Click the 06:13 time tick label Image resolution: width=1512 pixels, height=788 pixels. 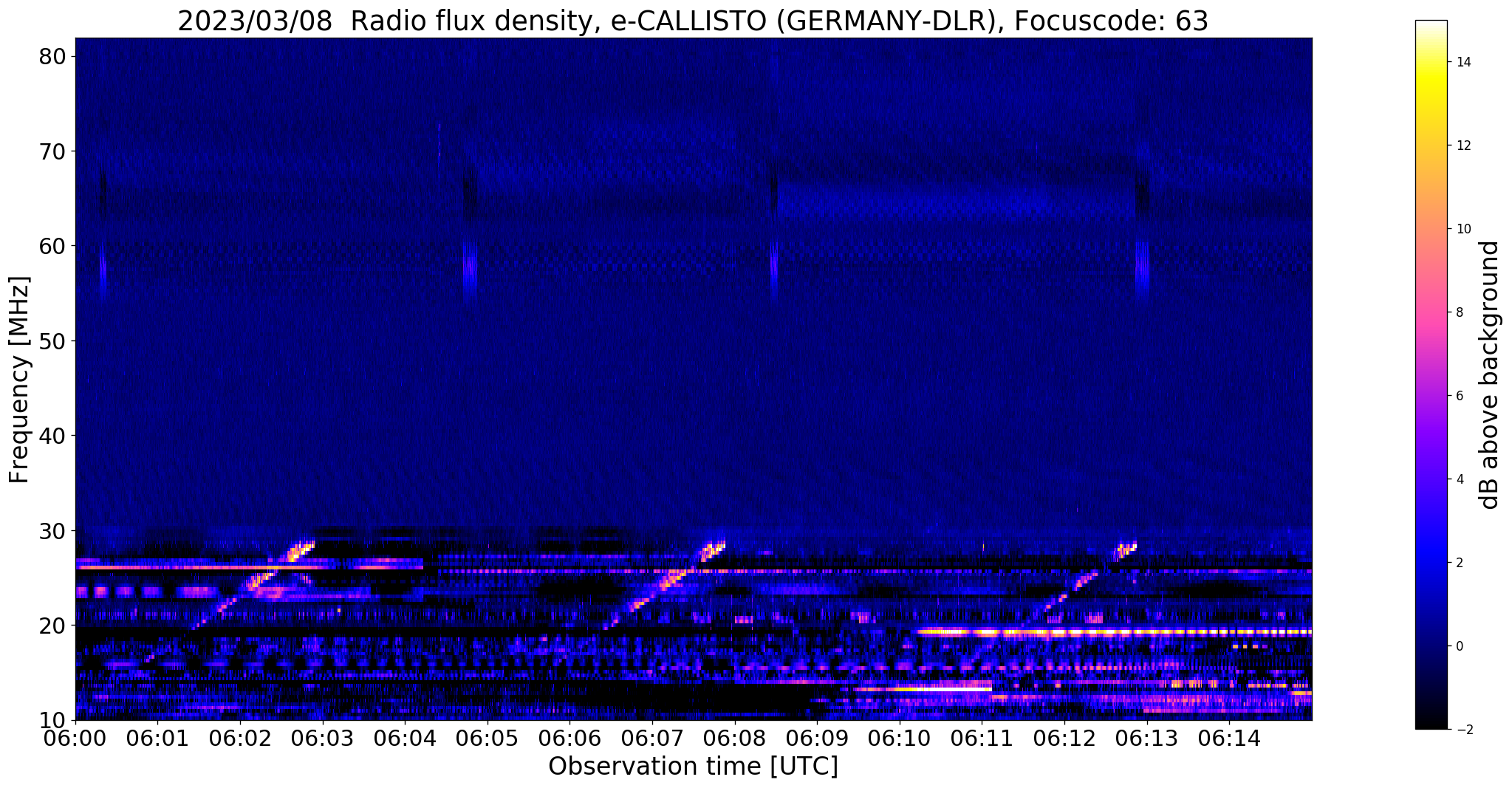point(1147,738)
